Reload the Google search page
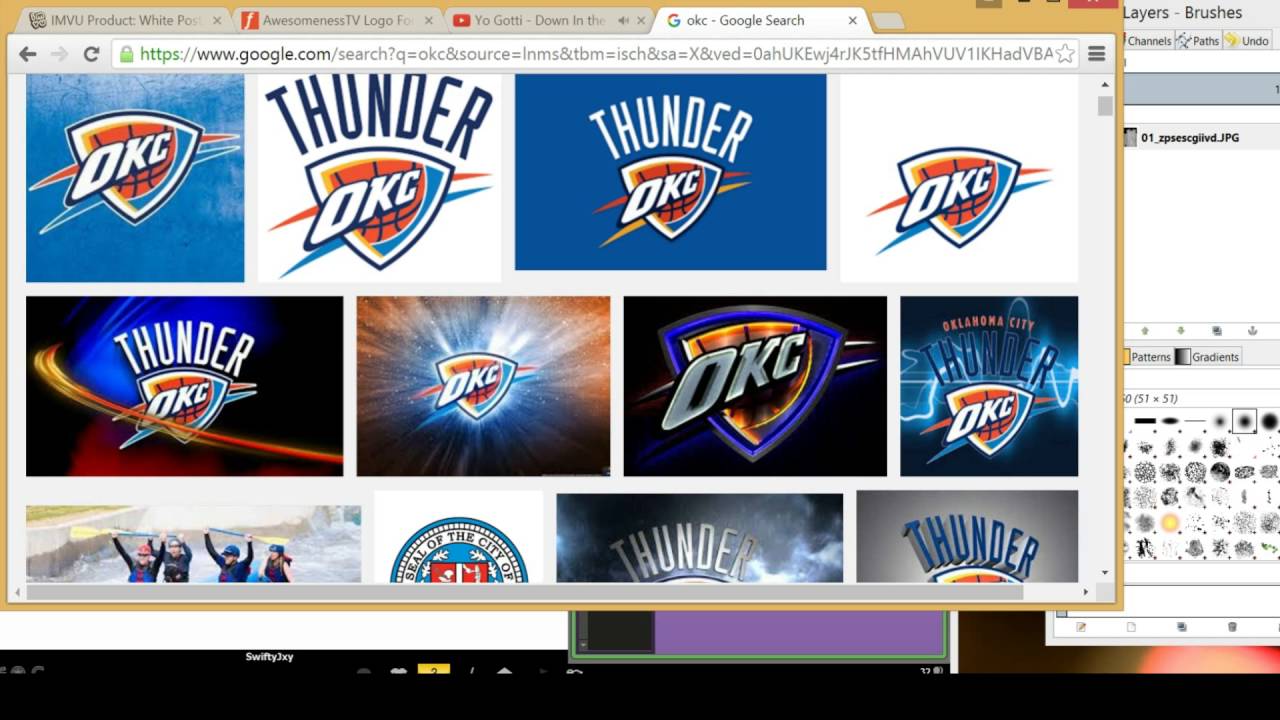Screen dimensions: 1280x720 [x=91, y=54]
